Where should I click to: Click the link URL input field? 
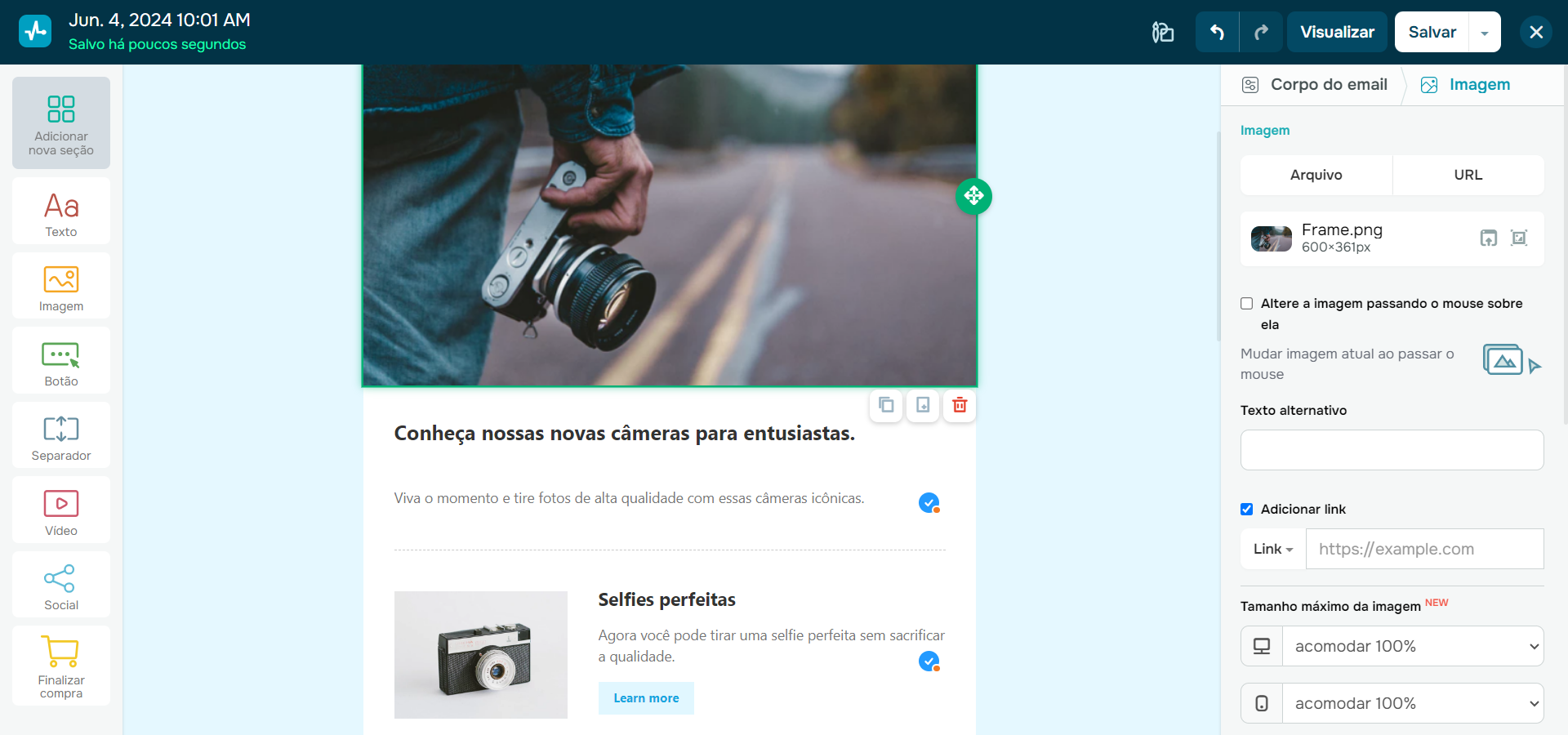[1425, 549]
